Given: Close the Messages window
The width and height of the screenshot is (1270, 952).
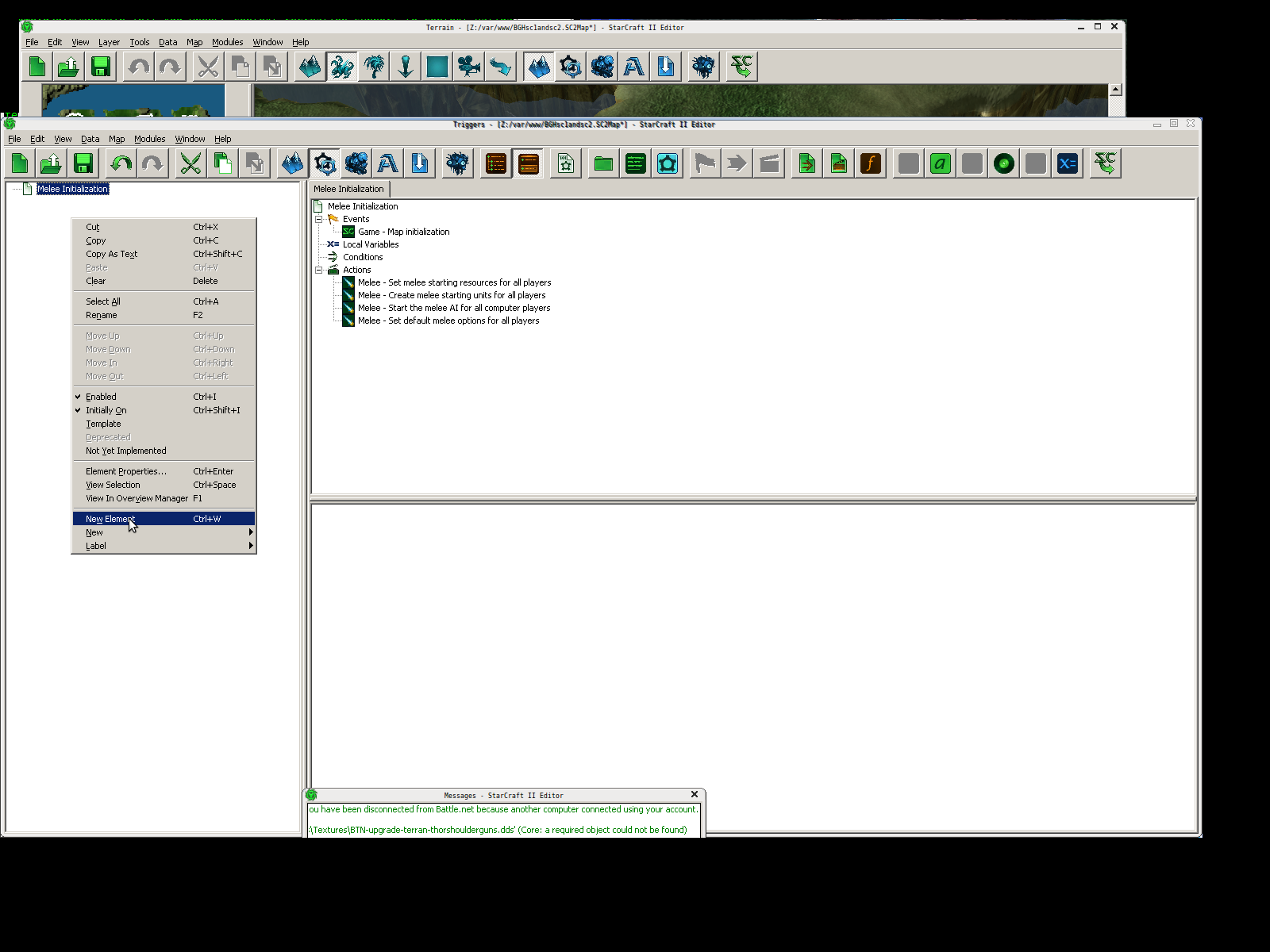Looking at the screenshot, I should click(695, 794).
